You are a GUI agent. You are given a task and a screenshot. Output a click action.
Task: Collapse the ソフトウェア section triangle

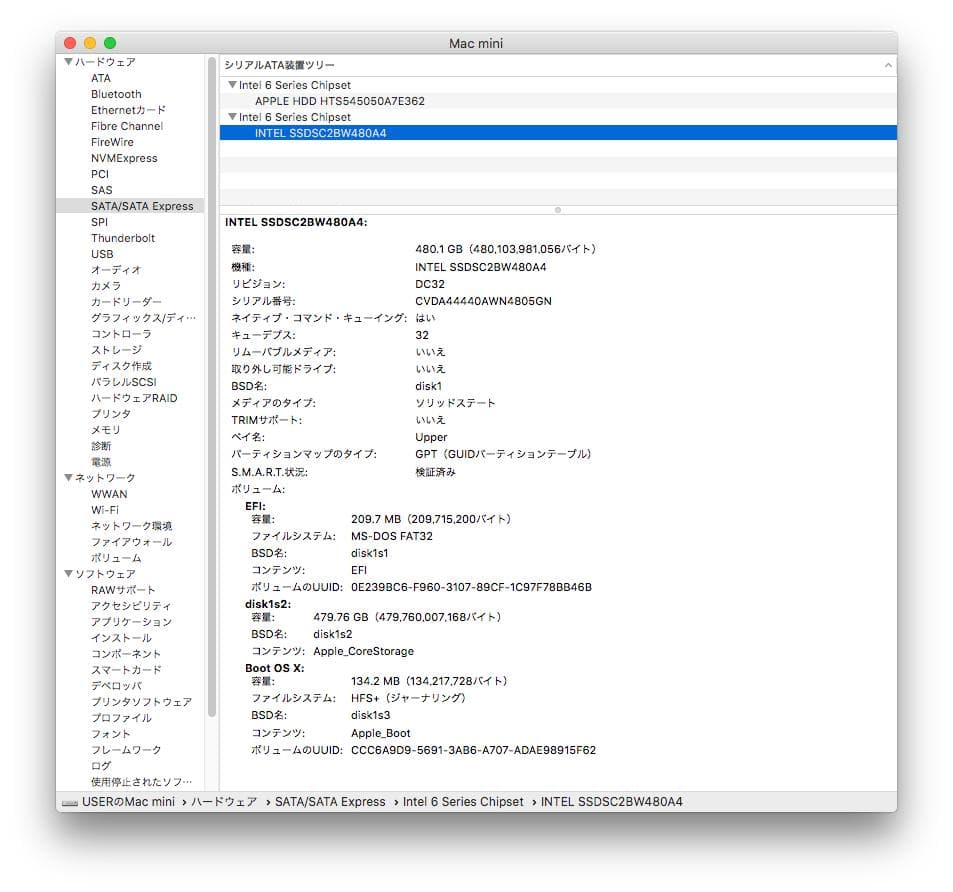[69, 574]
